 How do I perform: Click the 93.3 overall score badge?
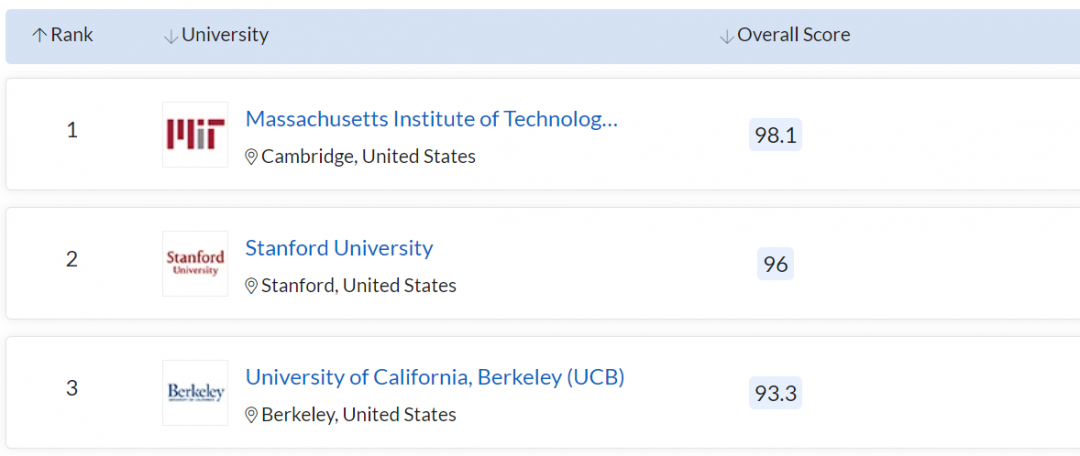[x=775, y=393]
